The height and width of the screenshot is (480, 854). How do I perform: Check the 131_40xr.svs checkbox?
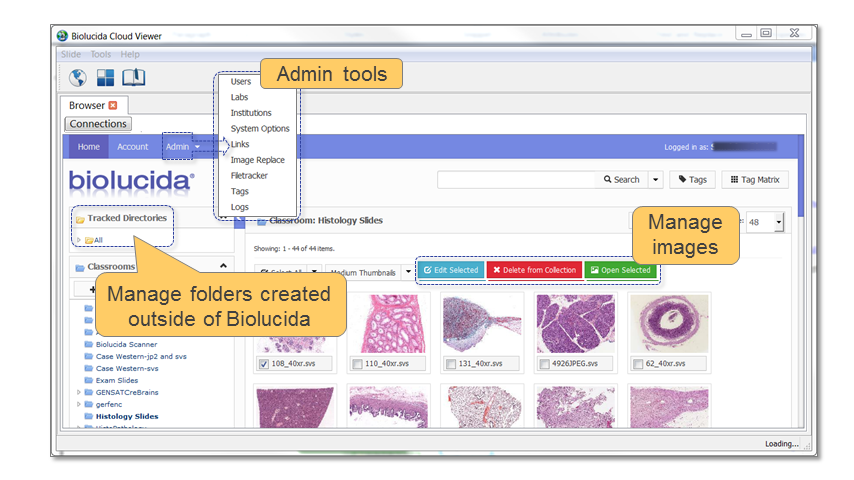coord(451,364)
